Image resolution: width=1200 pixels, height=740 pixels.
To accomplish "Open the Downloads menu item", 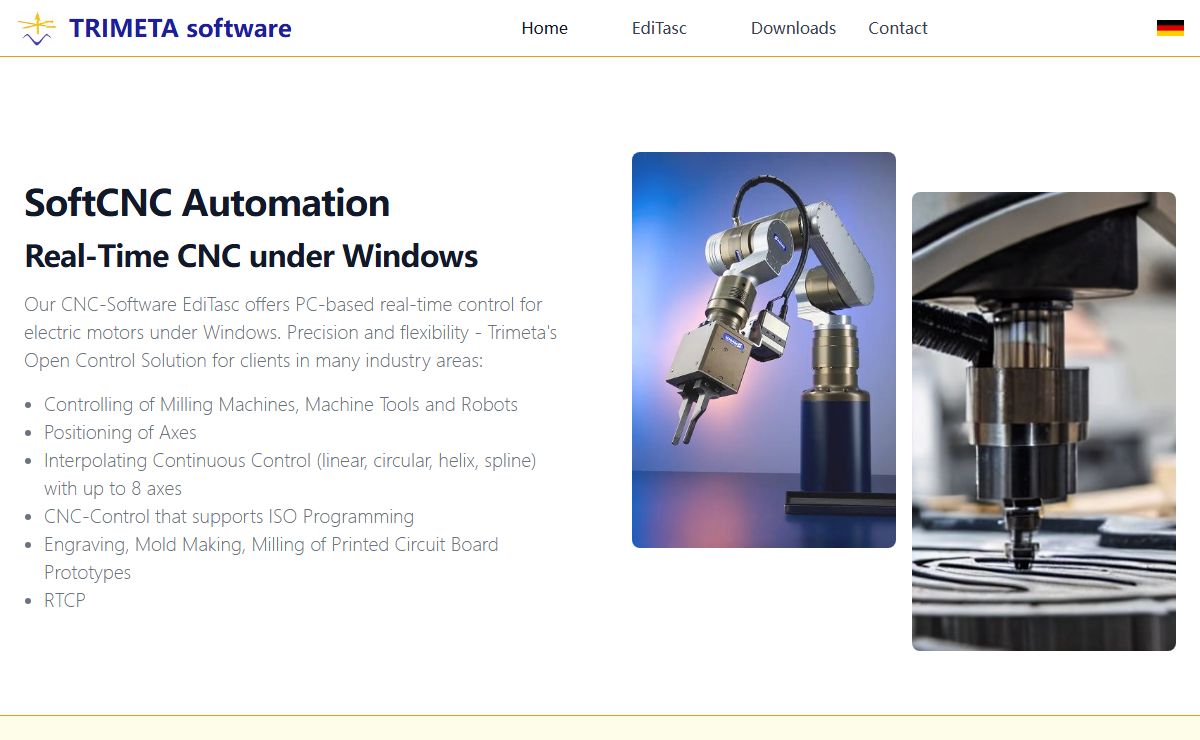I will coord(793,28).
